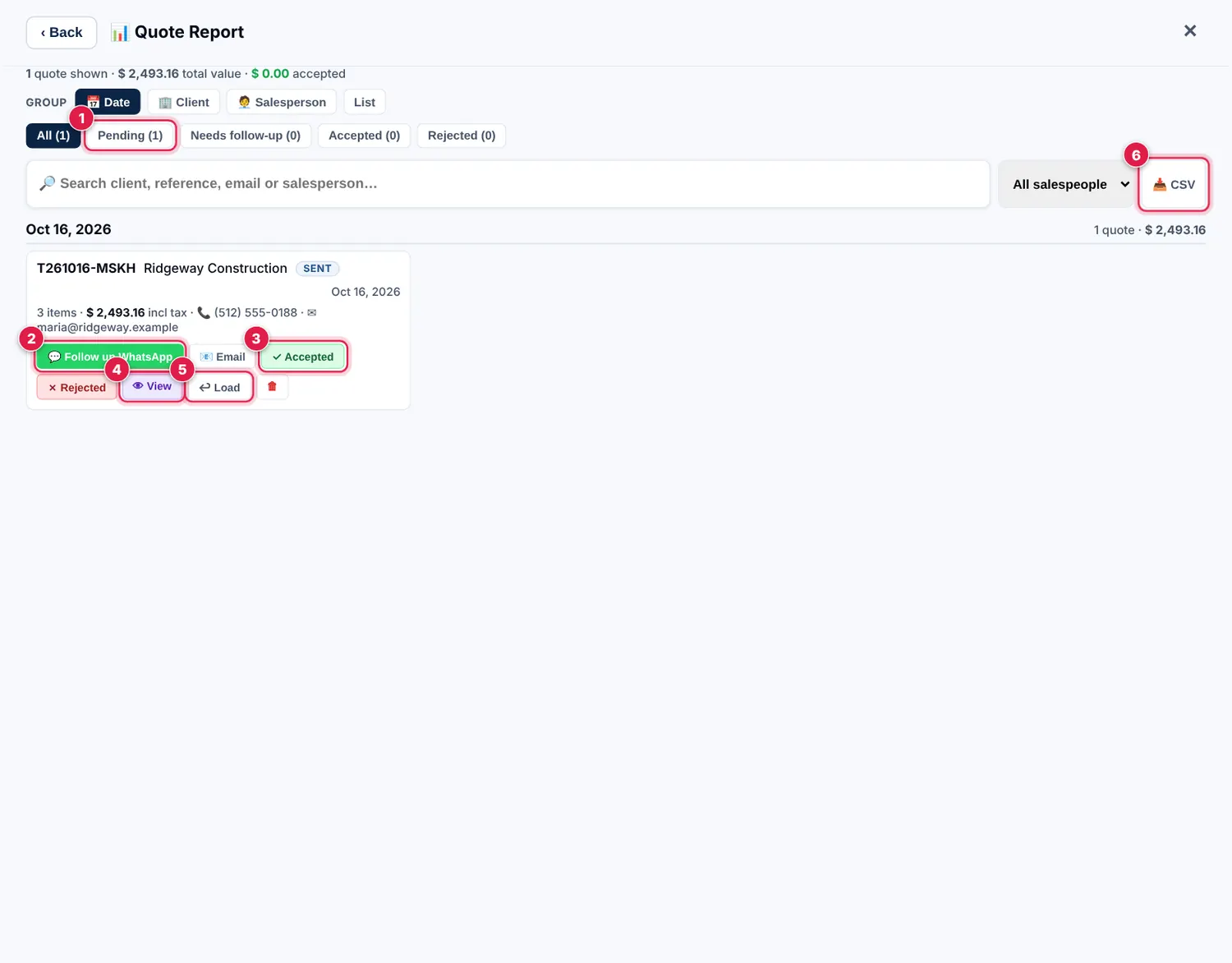Image resolution: width=1232 pixels, height=963 pixels.
Task: Click the Oct 16, 2026 group heading
Action: pyautogui.click(x=68, y=229)
